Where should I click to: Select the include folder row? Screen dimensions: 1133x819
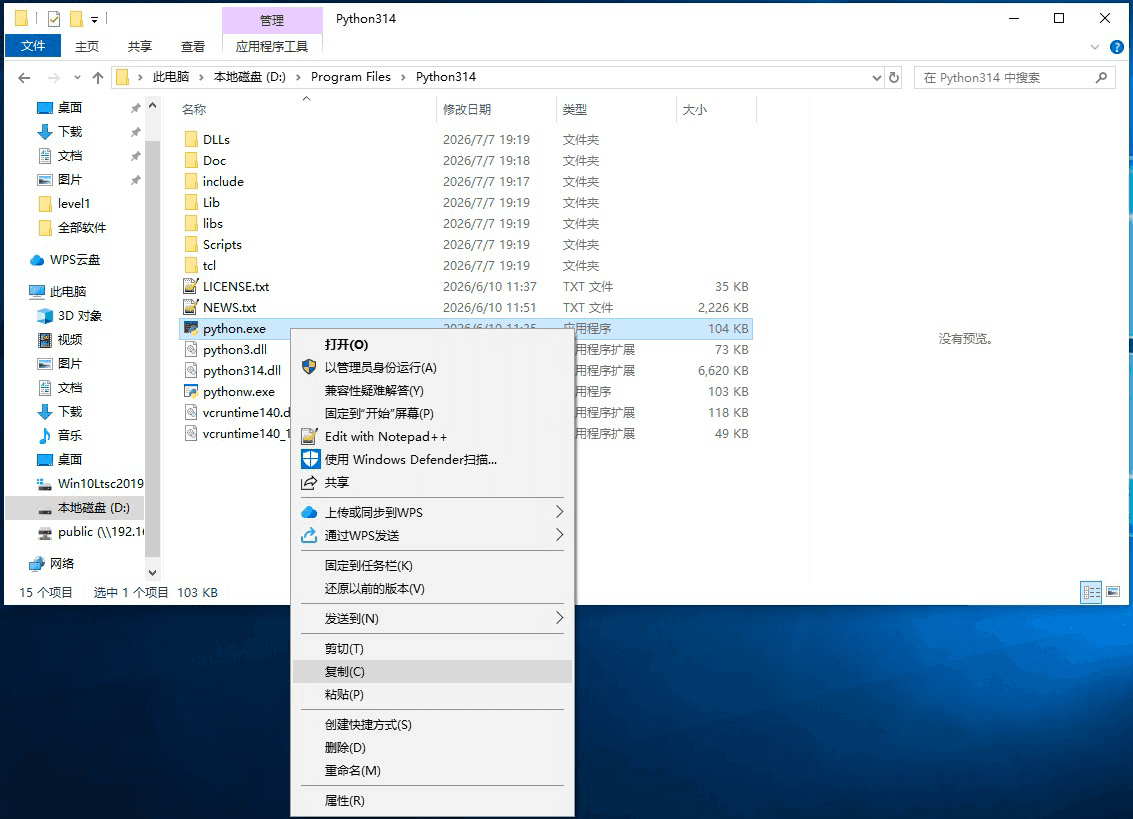[465, 181]
